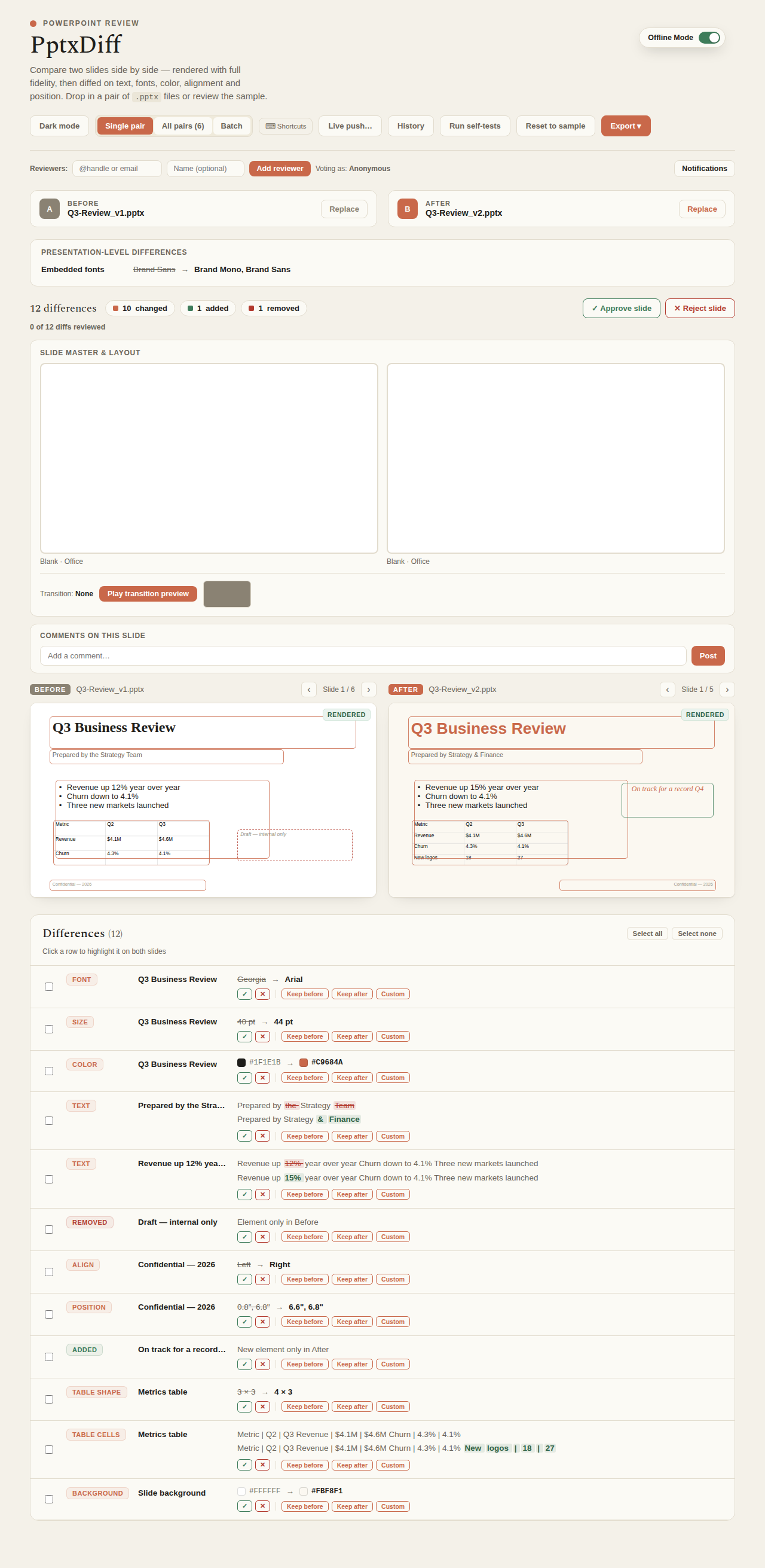The height and width of the screenshot is (1568, 765).
Task: Post the slide comment
Action: tap(707, 655)
